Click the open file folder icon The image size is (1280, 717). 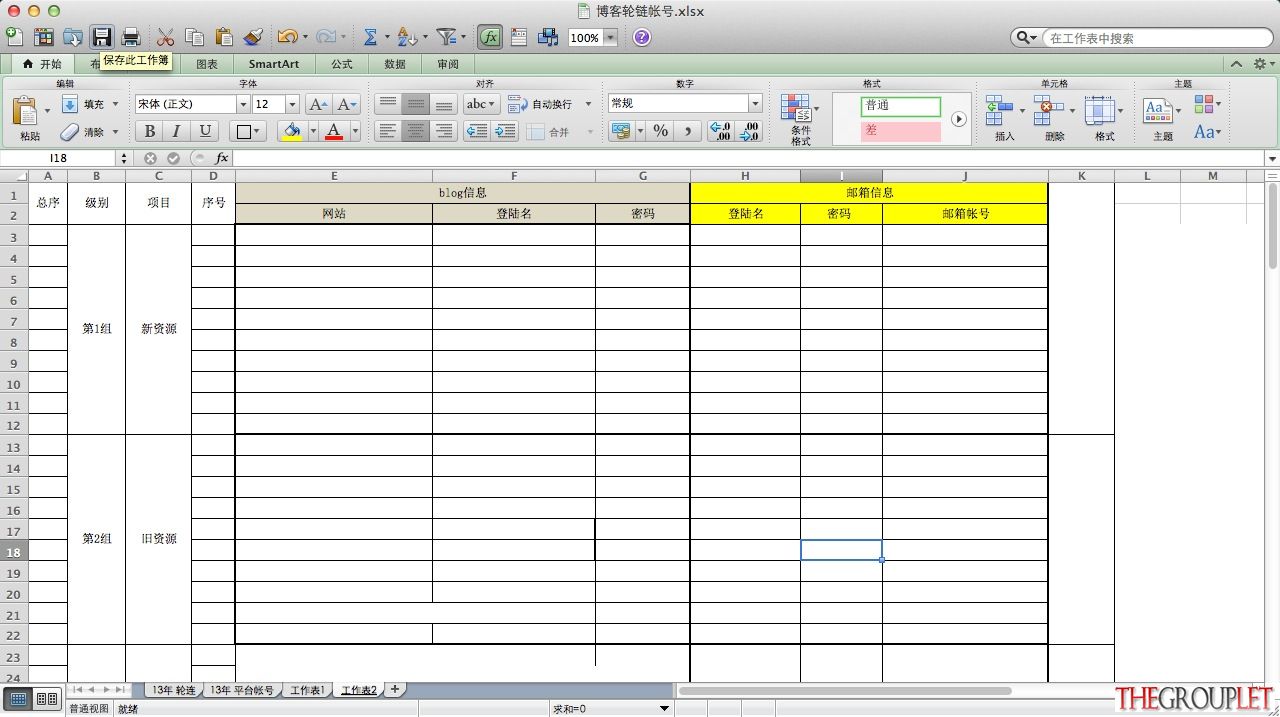pyautogui.click(x=73, y=37)
